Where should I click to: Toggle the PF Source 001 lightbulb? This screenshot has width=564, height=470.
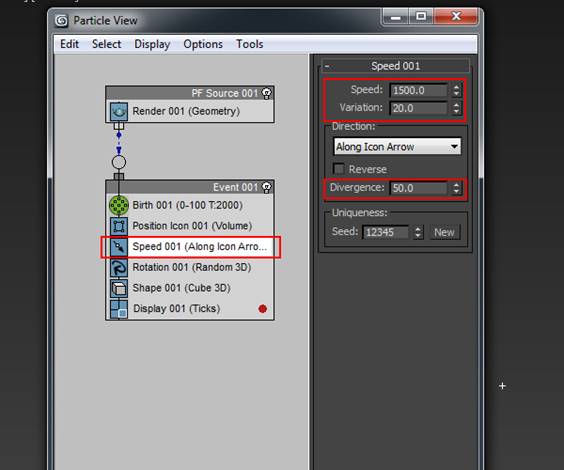pyautogui.click(x=267, y=93)
